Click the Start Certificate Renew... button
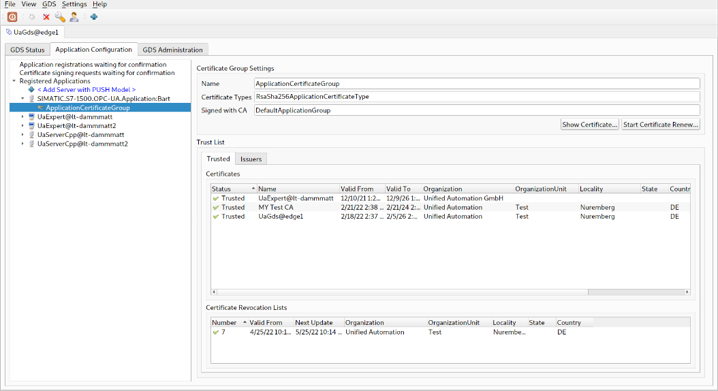 pyautogui.click(x=660, y=125)
